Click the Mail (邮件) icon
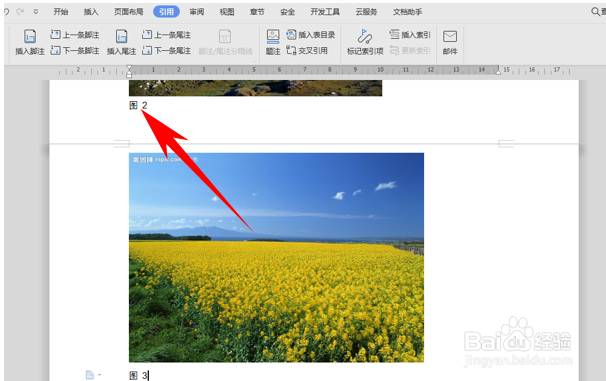 click(x=450, y=37)
